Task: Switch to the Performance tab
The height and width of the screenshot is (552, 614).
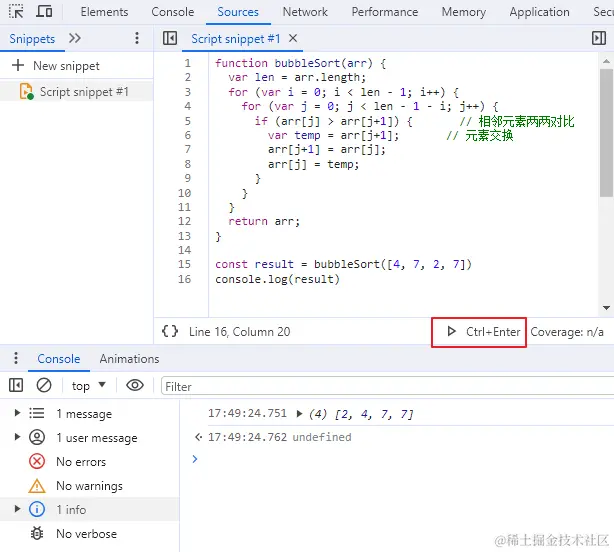Action: 385,12
